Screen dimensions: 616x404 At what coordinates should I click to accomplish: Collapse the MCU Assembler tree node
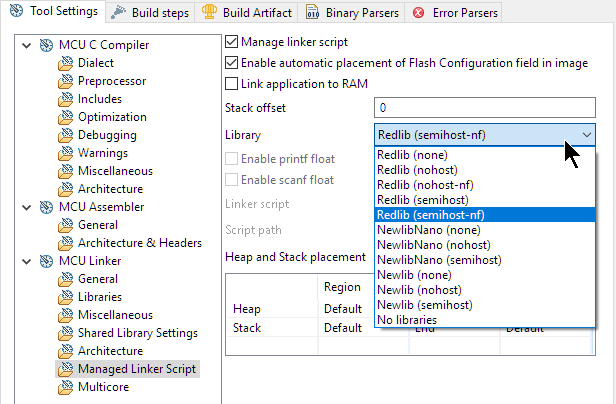pos(25,207)
